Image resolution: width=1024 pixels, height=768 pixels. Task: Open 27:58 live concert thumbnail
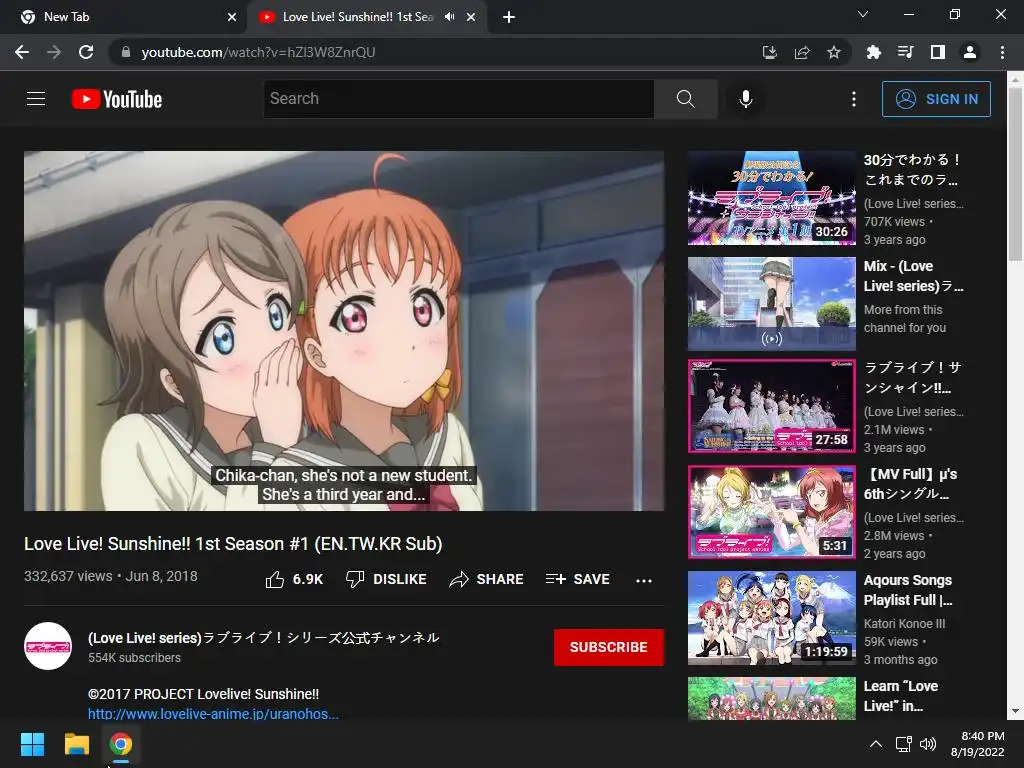(x=772, y=406)
